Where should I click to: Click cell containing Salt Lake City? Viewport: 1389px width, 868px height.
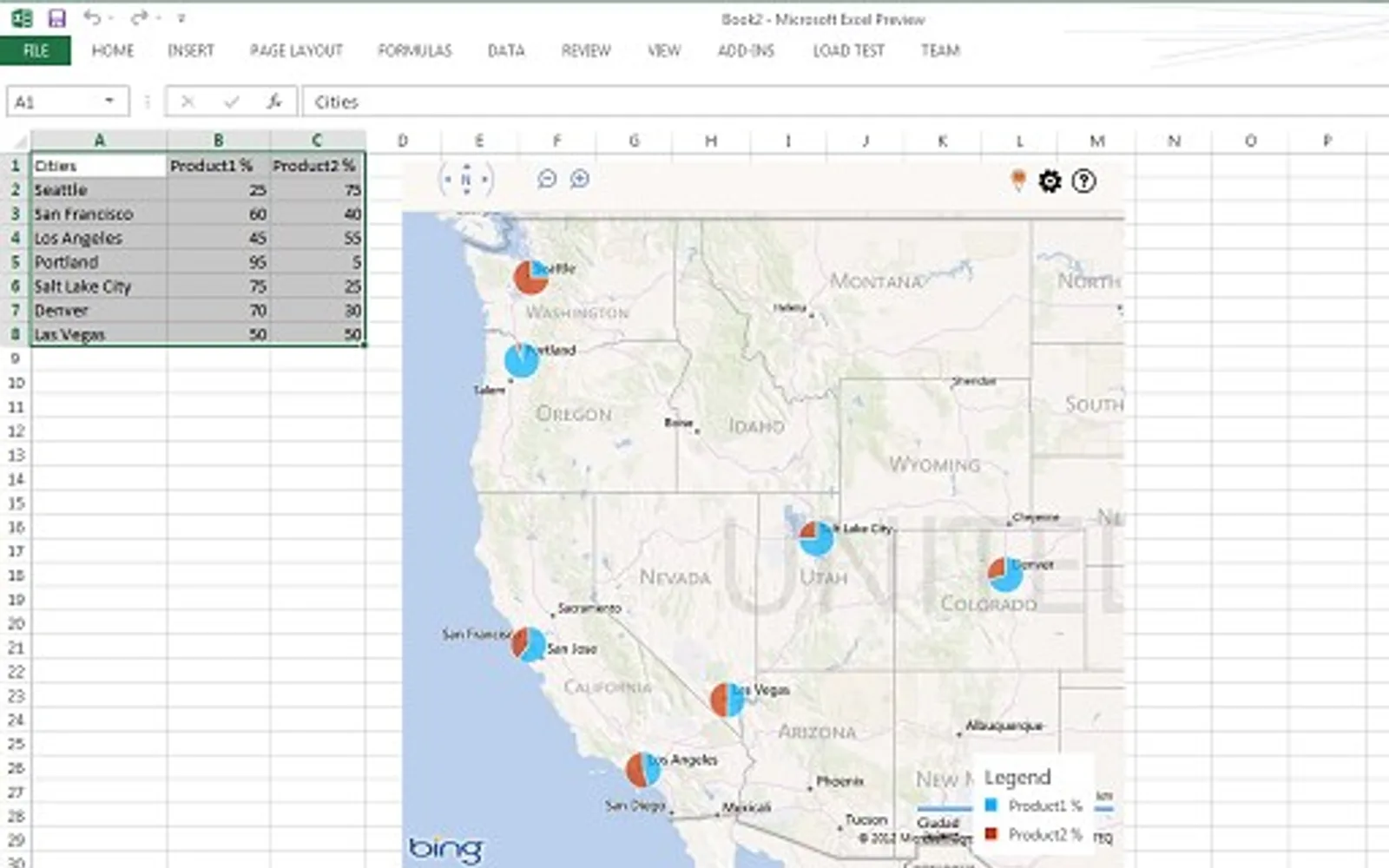click(99, 286)
